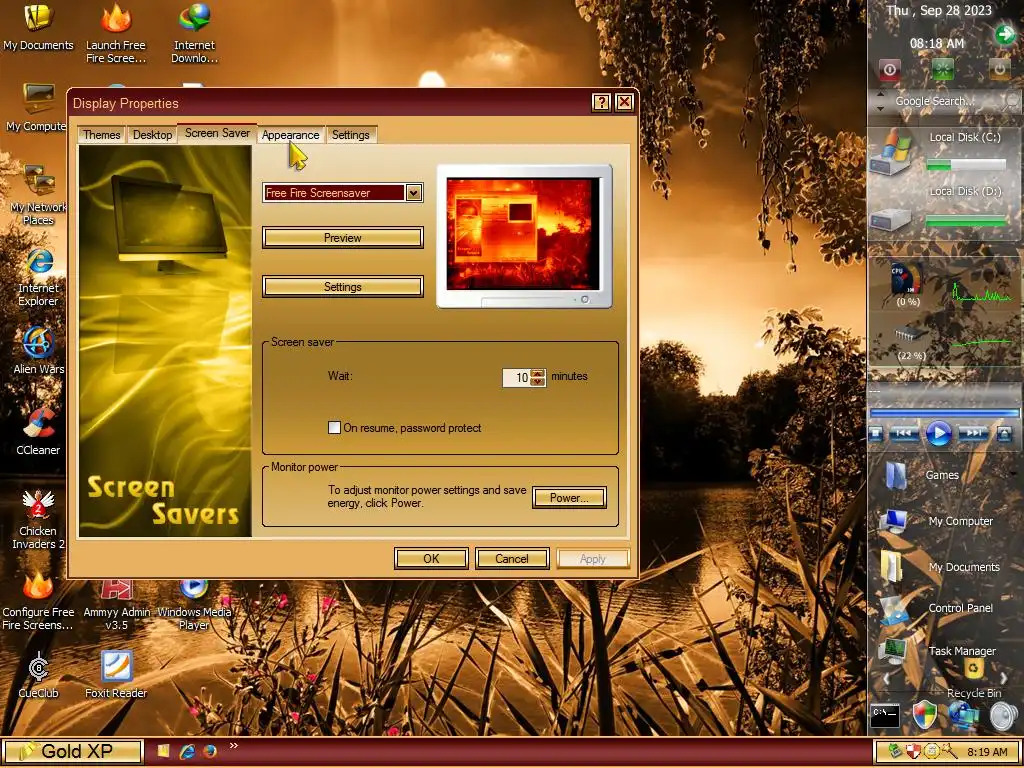Stop playback in sidebar media player
Screen dimensions: 1024x768
click(876, 434)
